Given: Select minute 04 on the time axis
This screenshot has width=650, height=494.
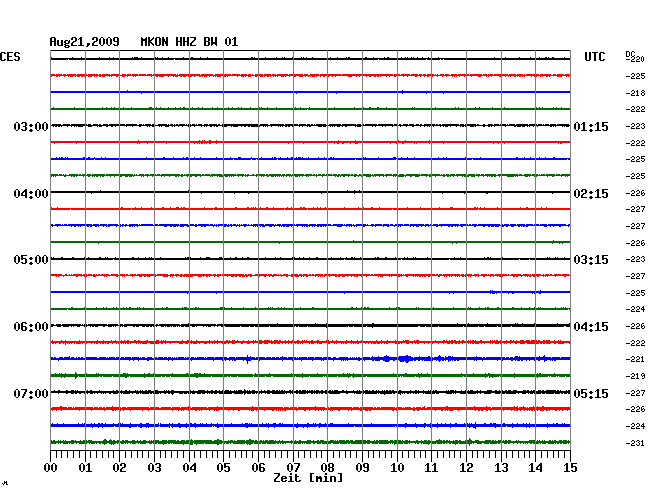Looking at the screenshot, I should (189, 467).
